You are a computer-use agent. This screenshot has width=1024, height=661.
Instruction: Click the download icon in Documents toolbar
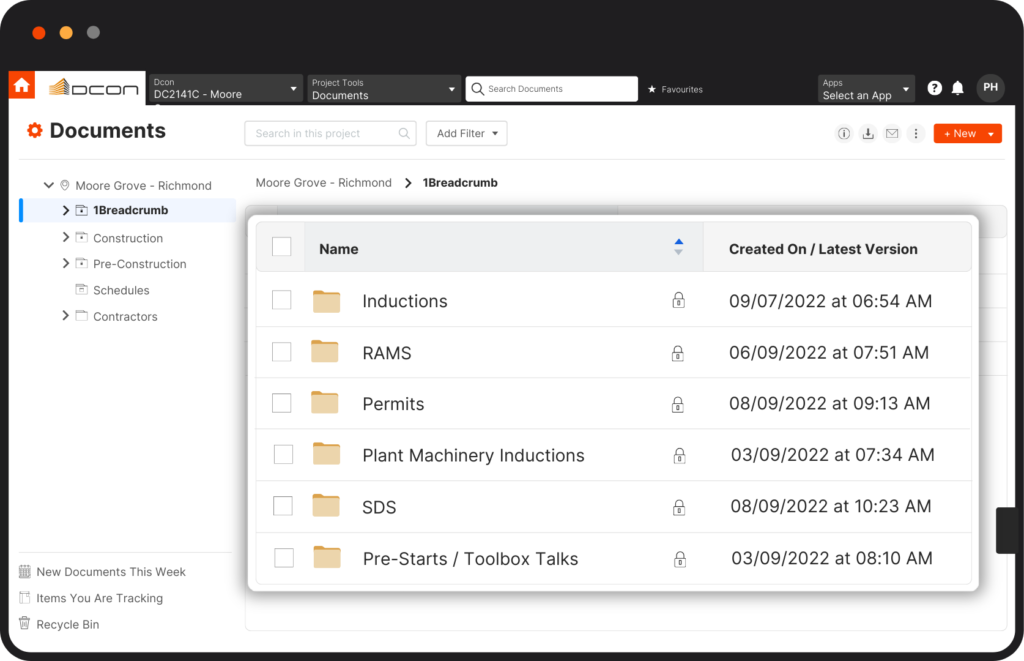click(868, 134)
